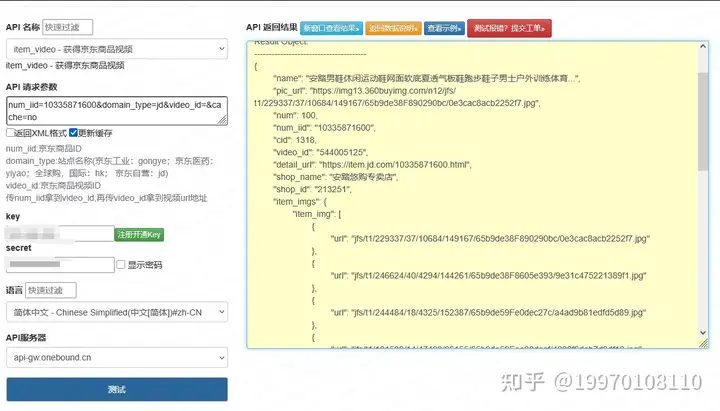Click the 查看示例 button

[444, 28]
